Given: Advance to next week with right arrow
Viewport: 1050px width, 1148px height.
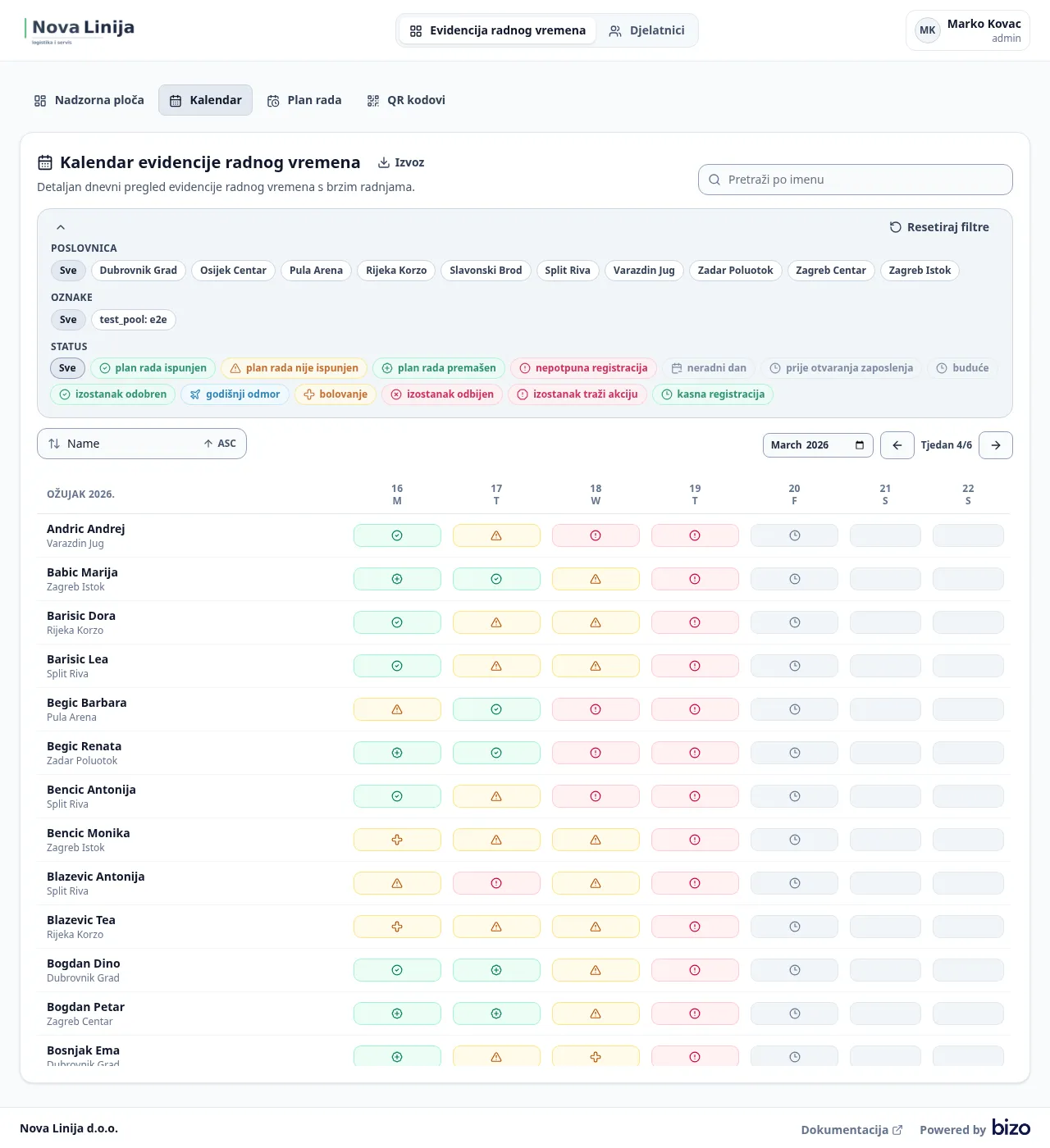Looking at the screenshot, I should [996, 445].
